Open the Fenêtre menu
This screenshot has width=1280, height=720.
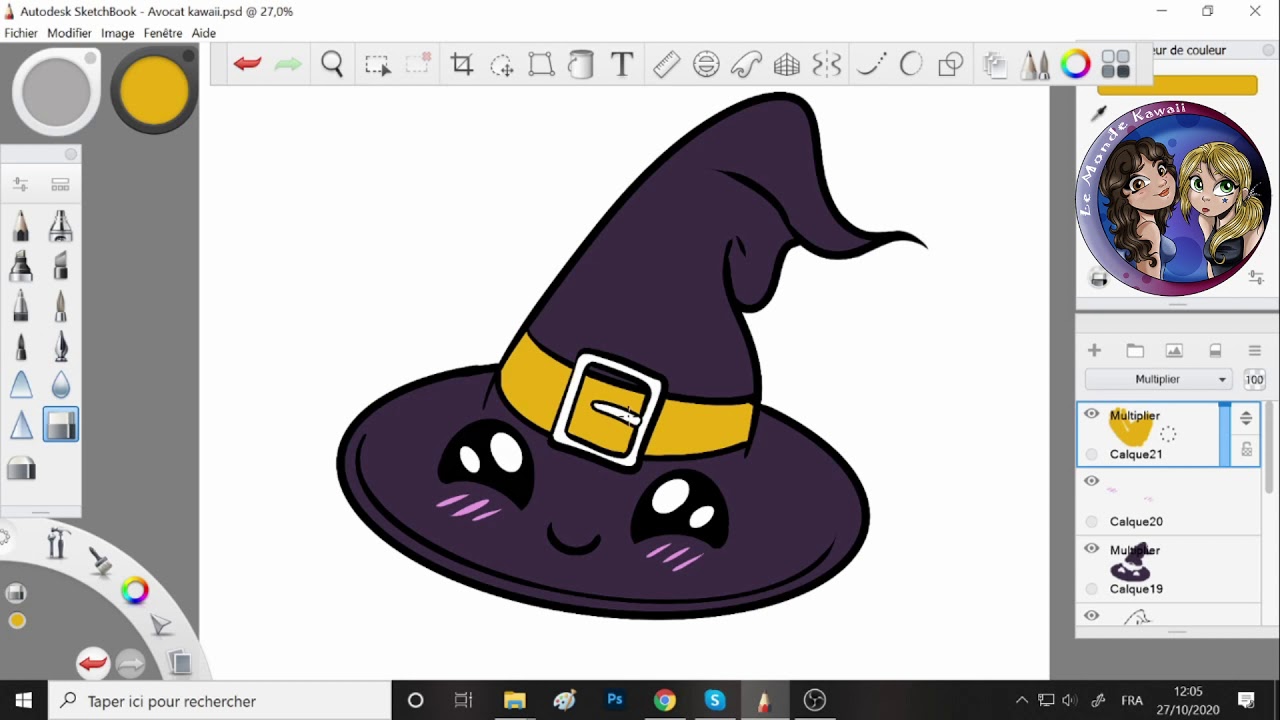click(163, 33)
